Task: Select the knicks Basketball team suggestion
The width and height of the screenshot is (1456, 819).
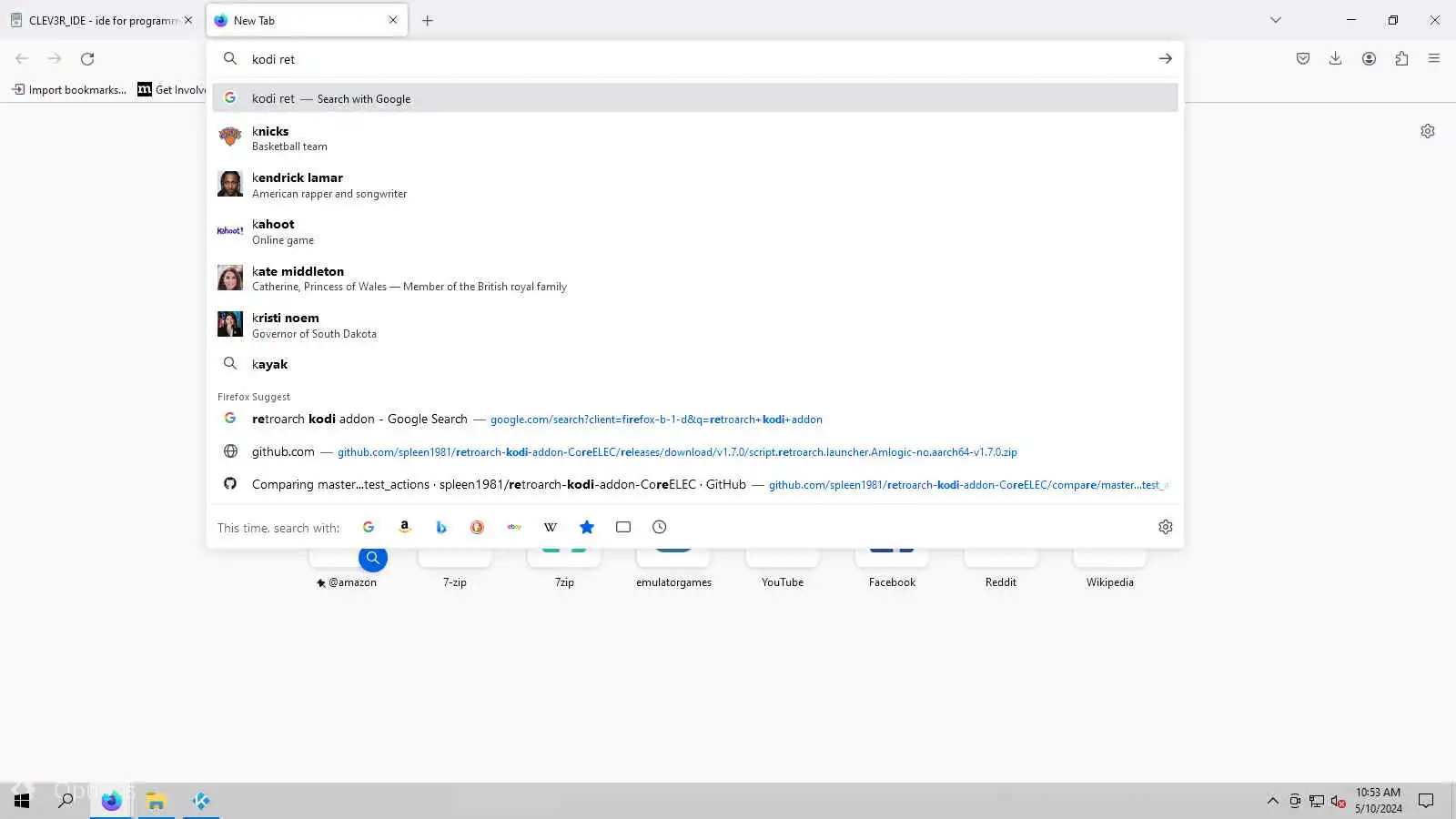Action: tap(695, 138)
